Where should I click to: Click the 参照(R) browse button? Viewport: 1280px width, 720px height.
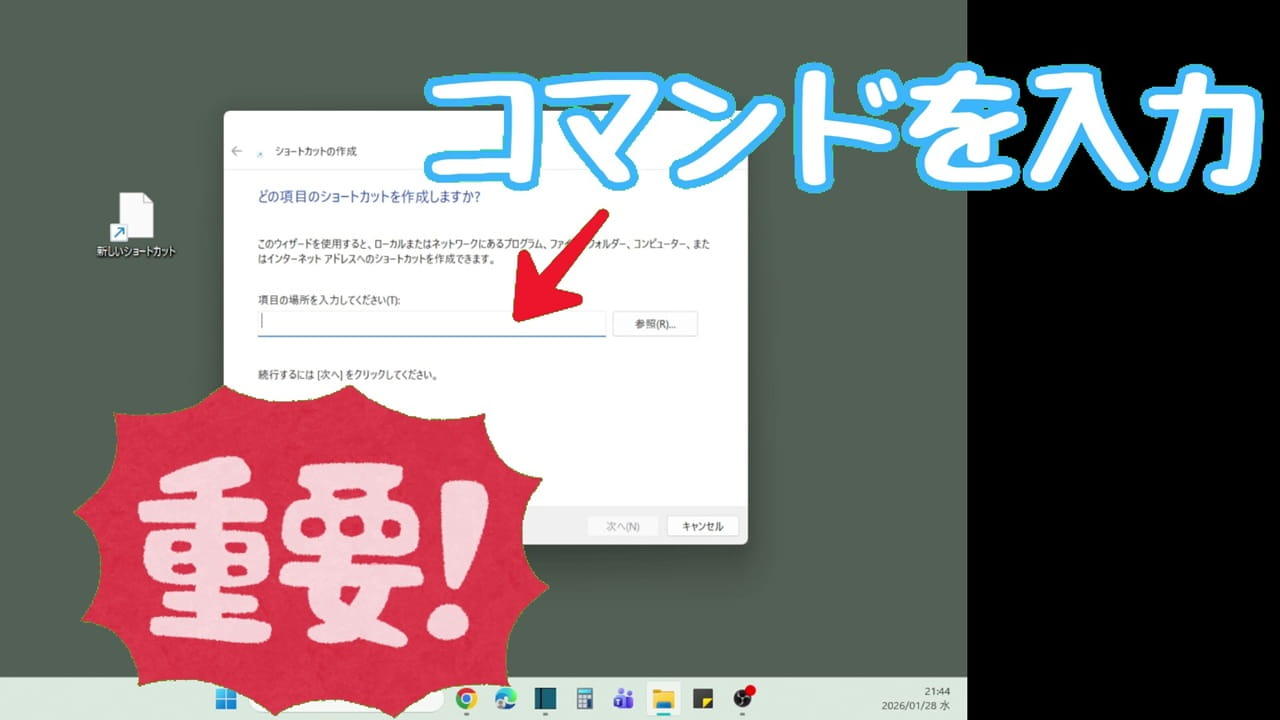(657, 323)
